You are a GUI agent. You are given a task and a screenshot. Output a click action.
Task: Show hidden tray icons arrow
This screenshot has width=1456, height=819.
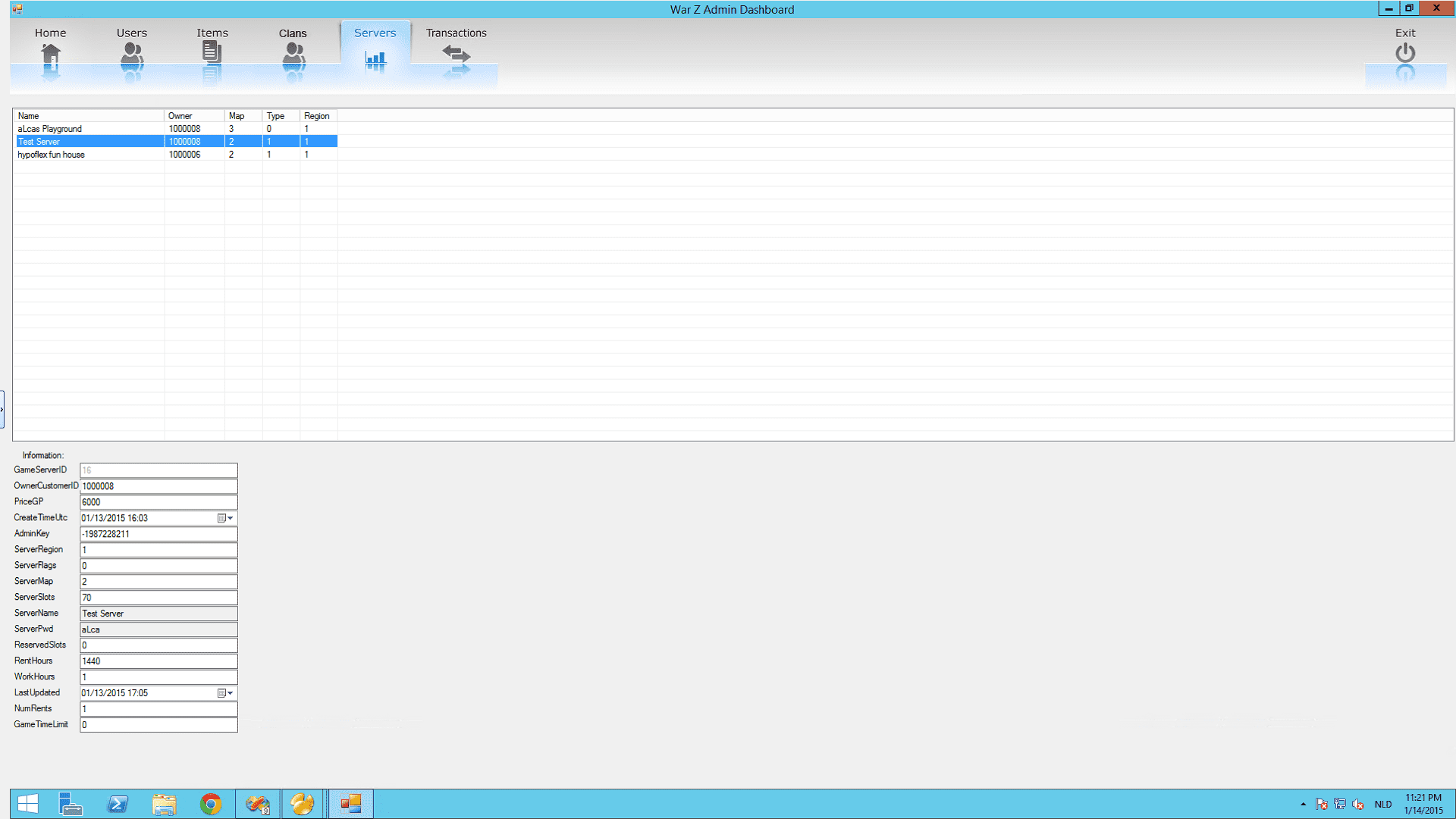coord(1303,804)
